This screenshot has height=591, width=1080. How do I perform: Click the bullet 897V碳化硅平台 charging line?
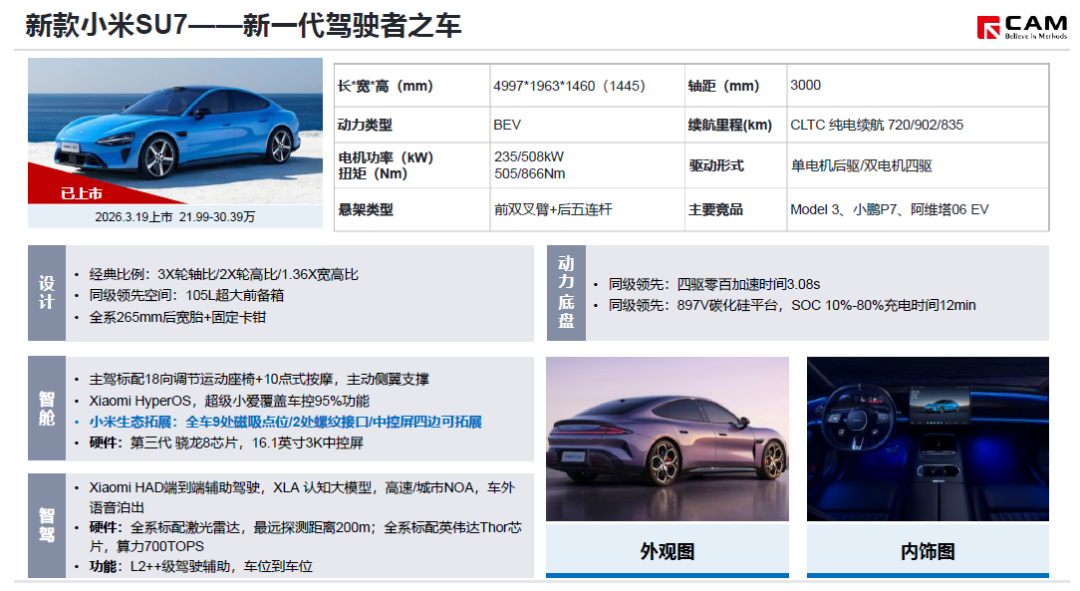[x=792, y=305]
